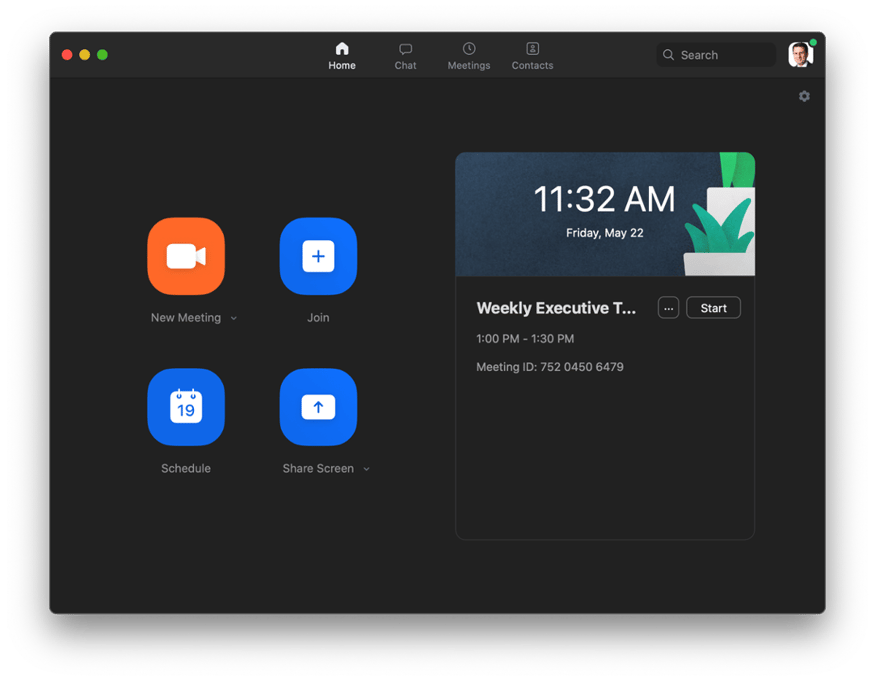The image size is (875, 681).
Task: Open more options for Weekly Executive meeting
Action: [x=667, y=307]
